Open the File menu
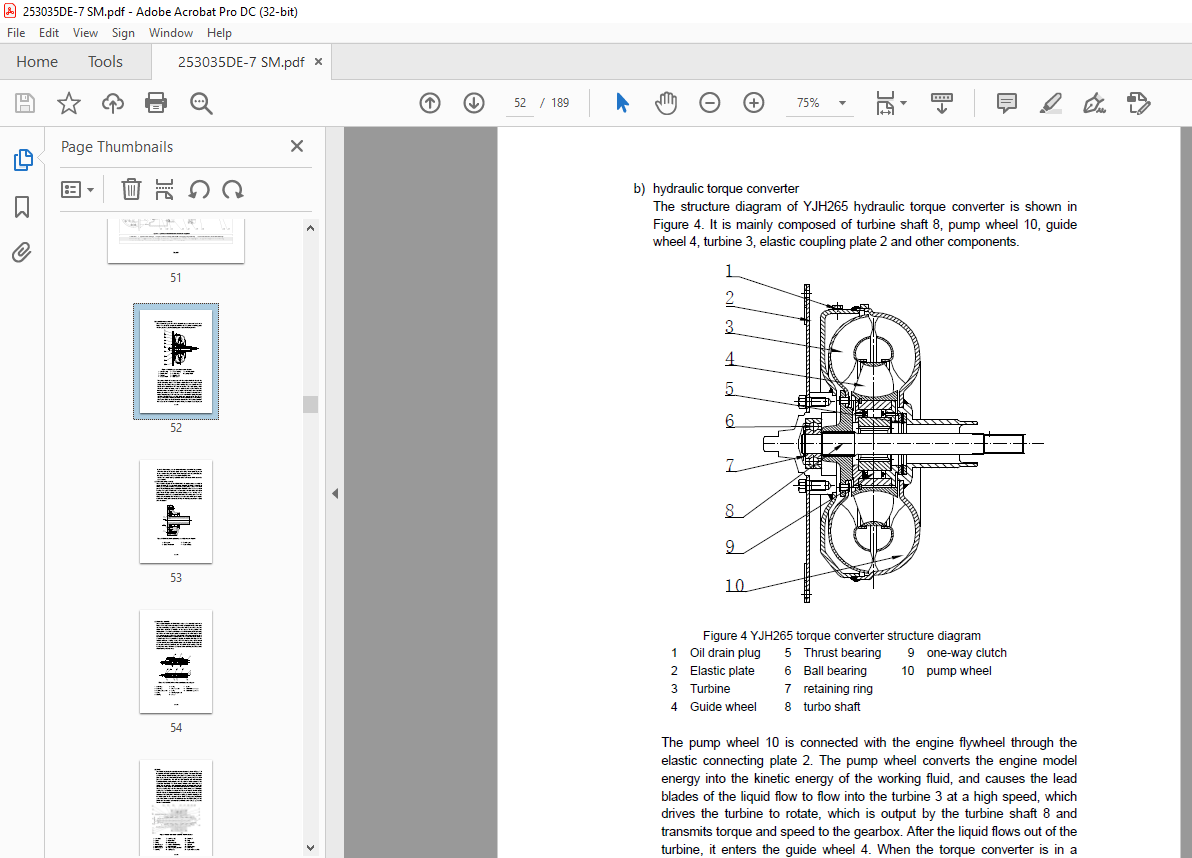Image resolution: width=1192 pixels, height=858 pixels. coord(16,33)
